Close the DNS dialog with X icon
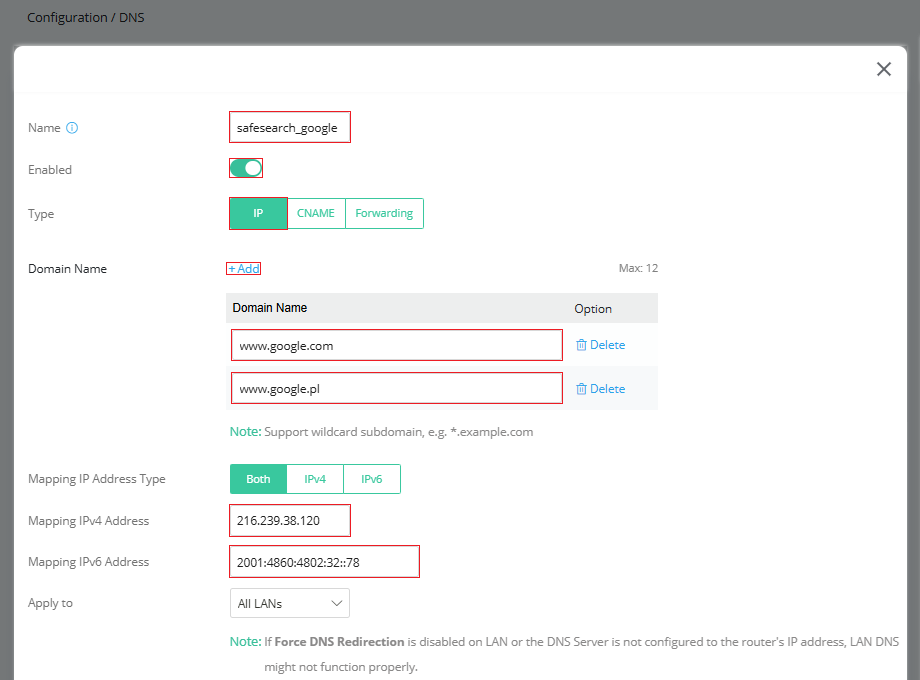Viewport: 920px width, 680px height. pos(884,69)
